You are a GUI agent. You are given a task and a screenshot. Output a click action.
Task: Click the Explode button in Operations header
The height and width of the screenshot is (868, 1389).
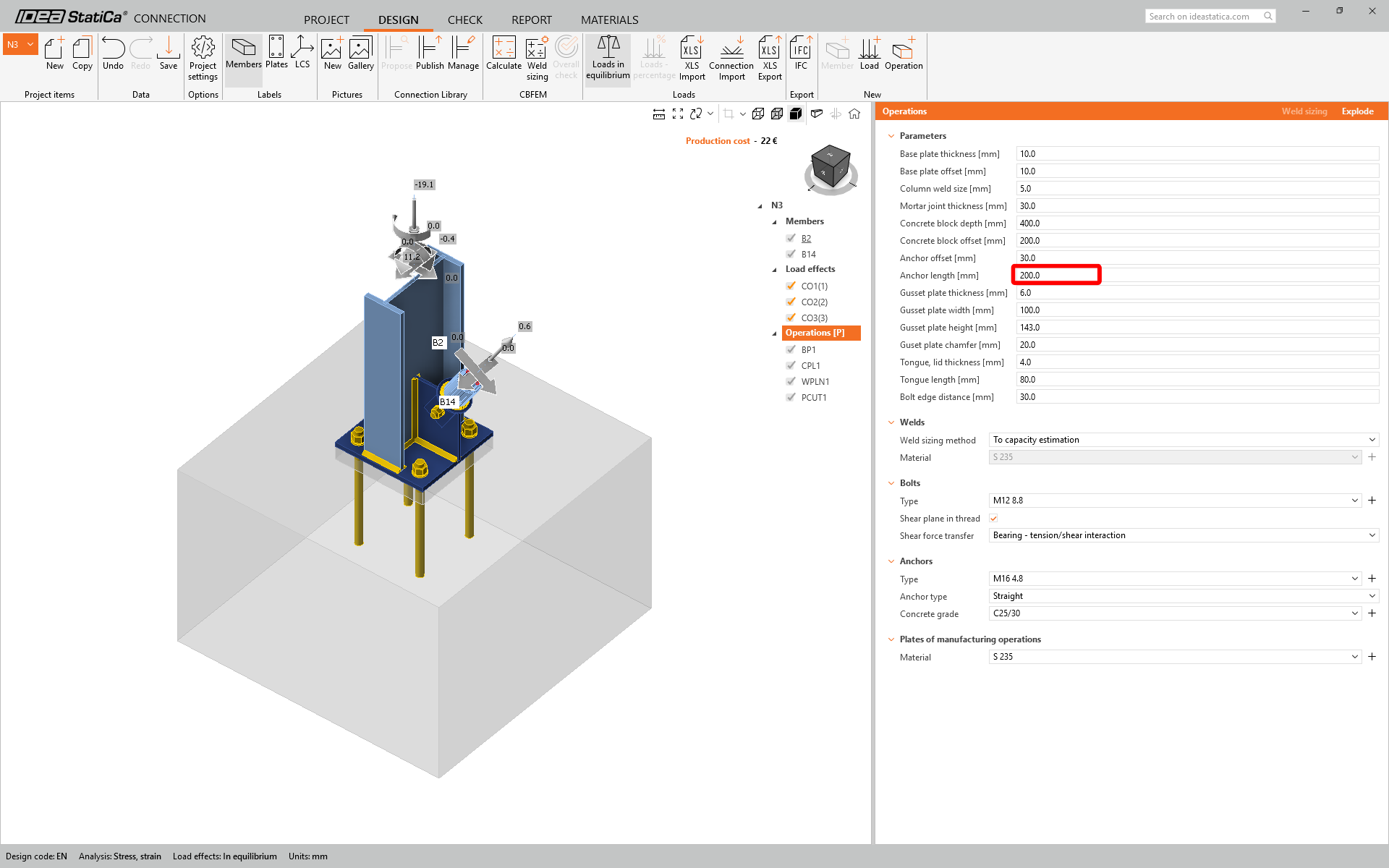1357,111
